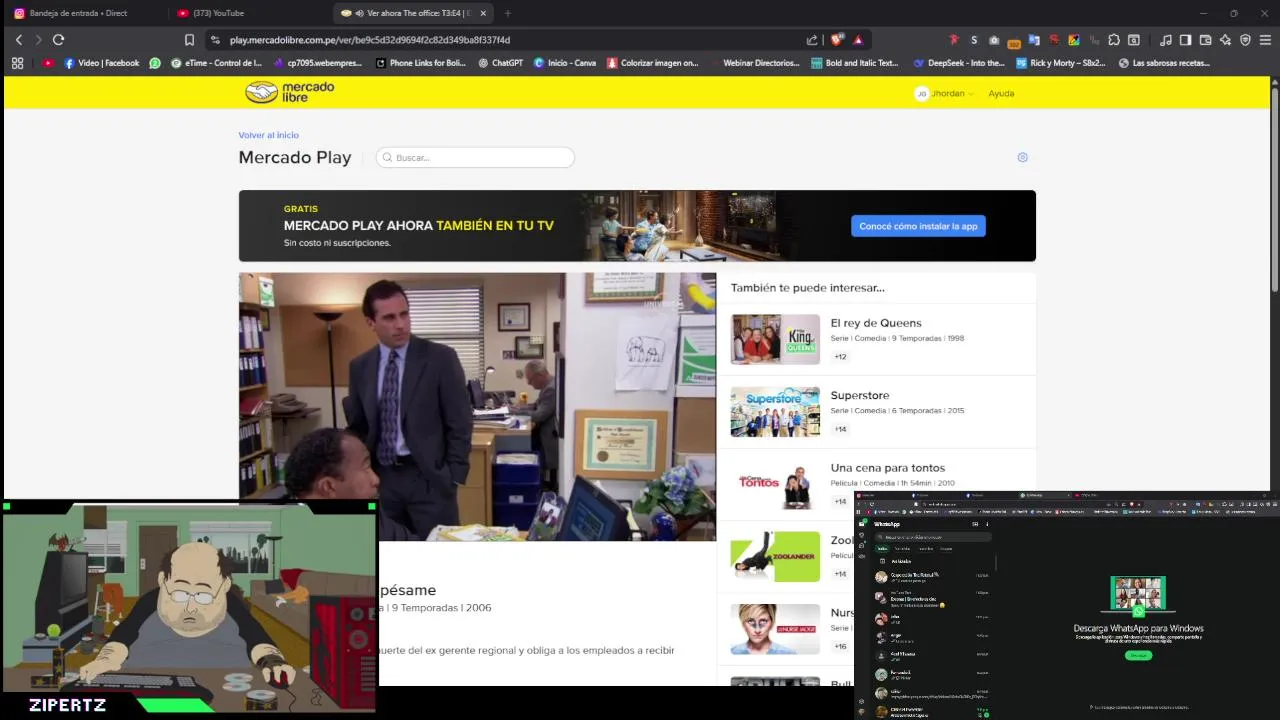Open Las sabrosas recetas... bookmark
Viewport: 1280px width, 720px height.
[x=1164, y=63]
